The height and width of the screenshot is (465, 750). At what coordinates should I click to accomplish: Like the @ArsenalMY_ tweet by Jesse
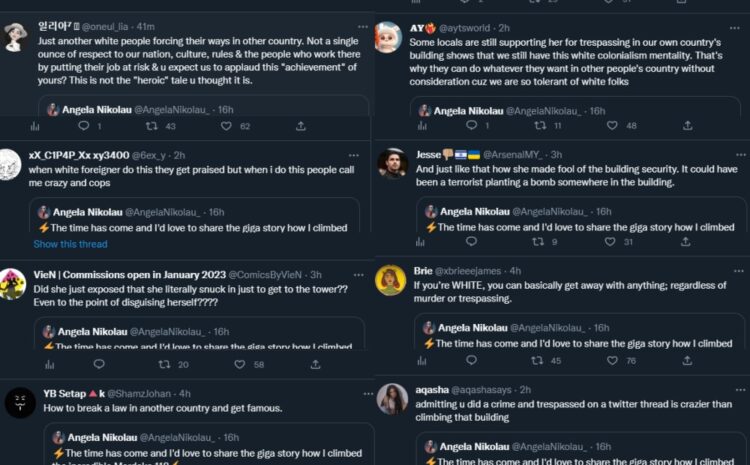pyautogui.click(x=604, y=242)
